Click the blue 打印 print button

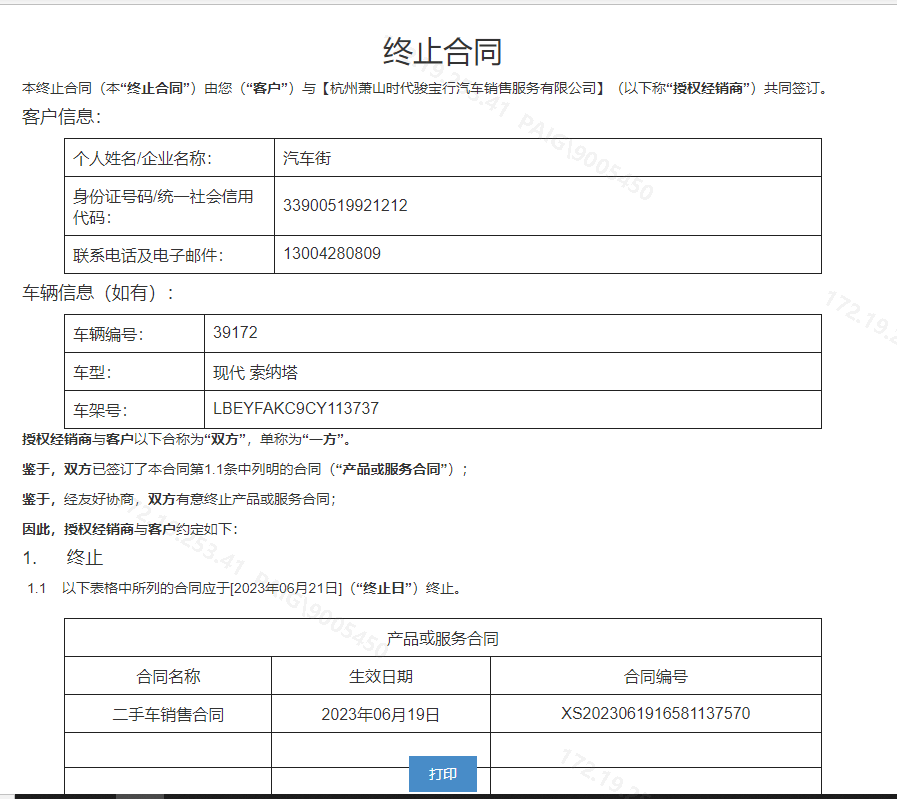[x=442, y=774]
